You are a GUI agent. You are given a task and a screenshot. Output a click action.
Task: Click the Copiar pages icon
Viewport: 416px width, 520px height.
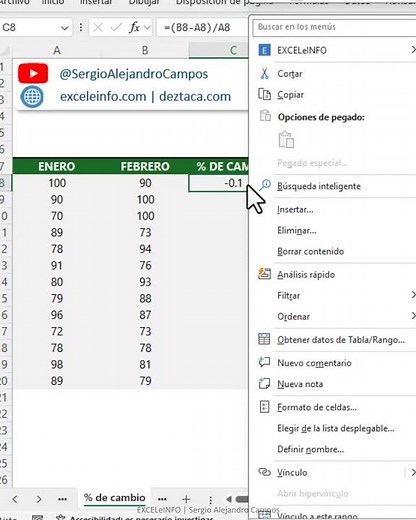(x=265, y=94)
